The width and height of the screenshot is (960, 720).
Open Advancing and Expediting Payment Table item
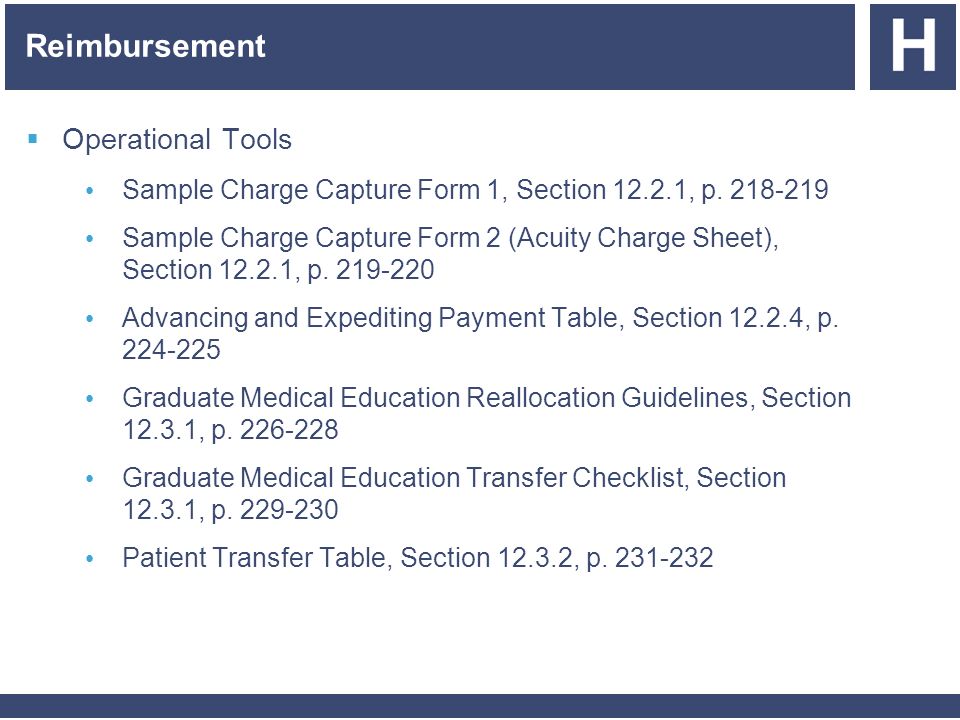pyautogui.click(x=480, y=334)
